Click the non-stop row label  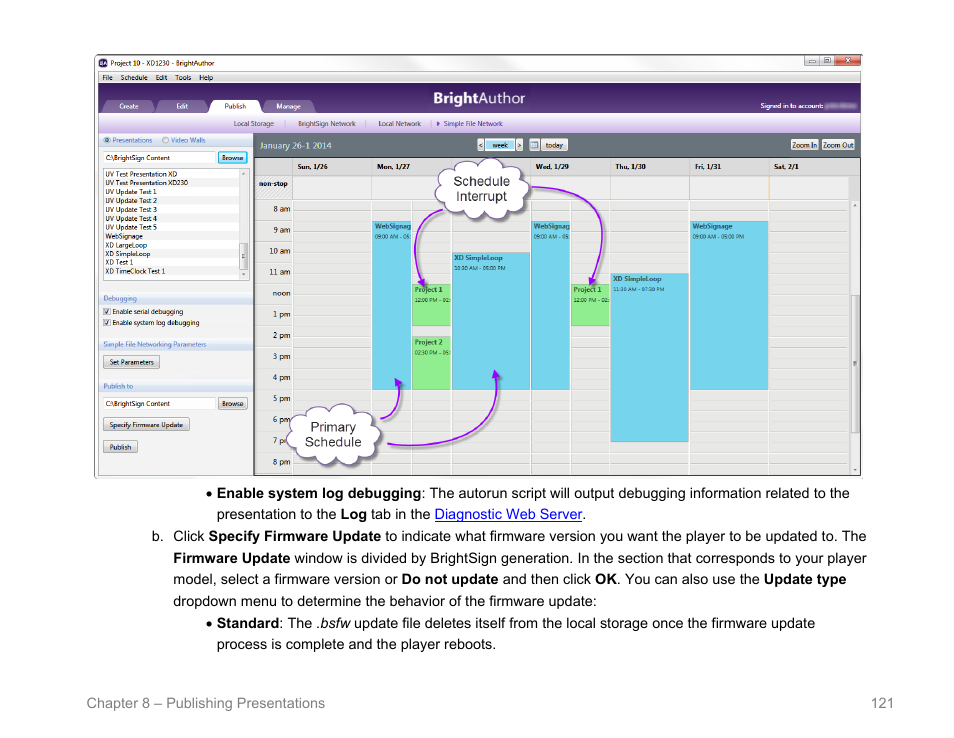[273, 184]
